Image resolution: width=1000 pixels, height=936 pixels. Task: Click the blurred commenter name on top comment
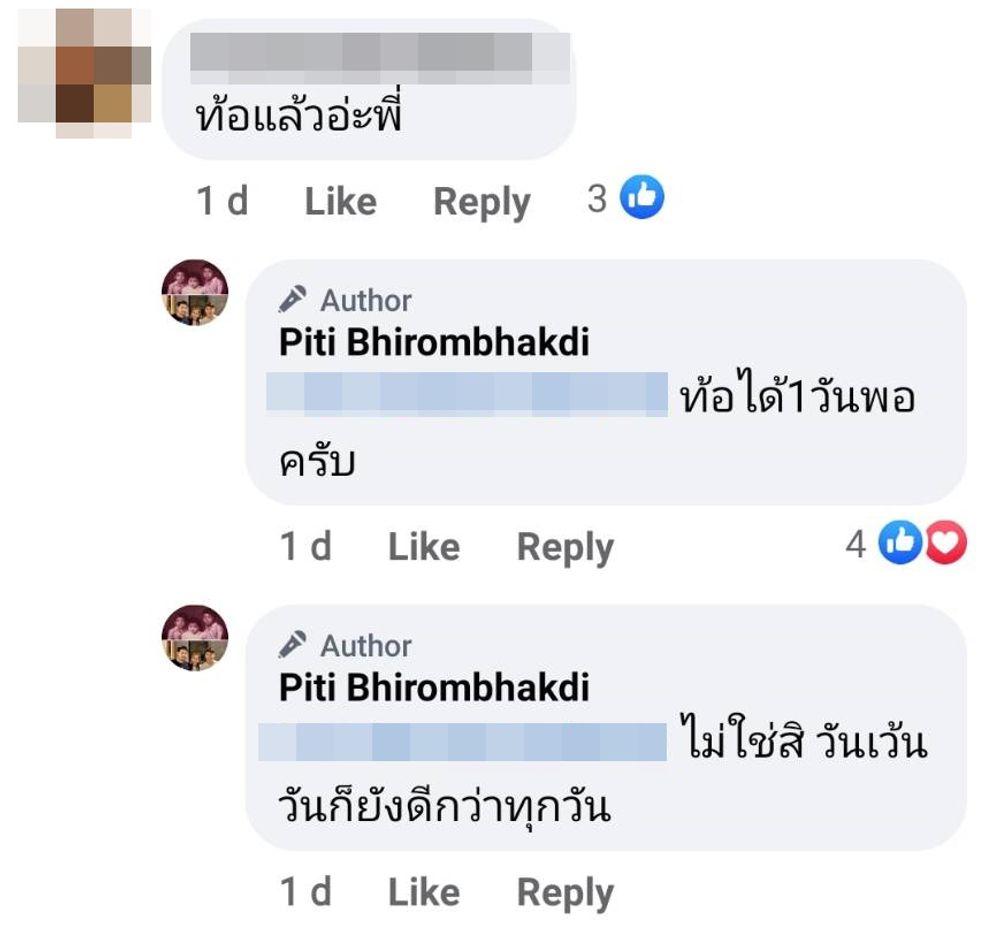pyautogui.click(x=380, y=58)
